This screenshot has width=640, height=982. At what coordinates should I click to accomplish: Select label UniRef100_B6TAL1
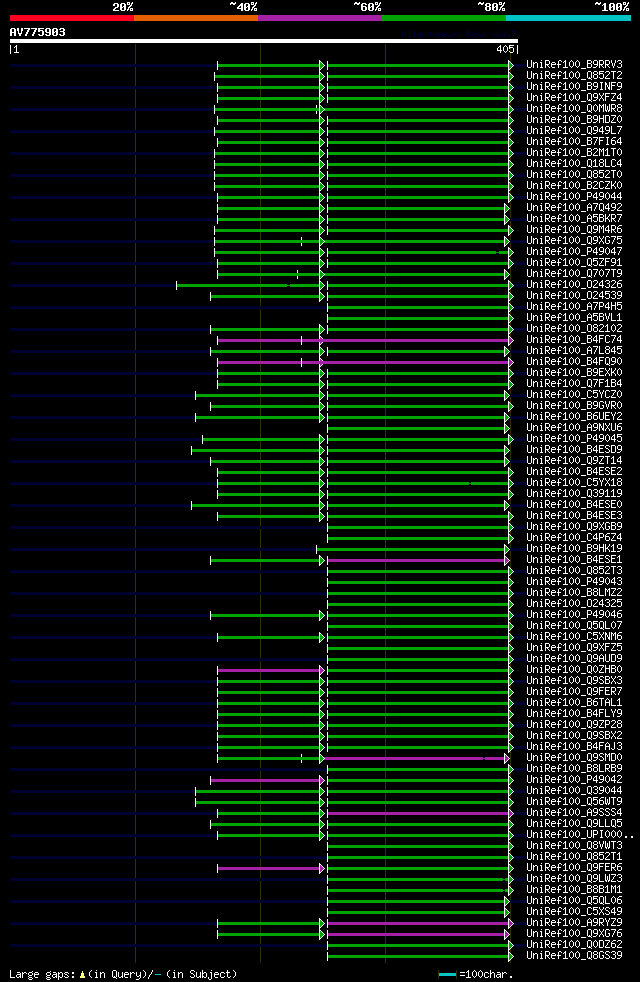[x=574, y=703]
